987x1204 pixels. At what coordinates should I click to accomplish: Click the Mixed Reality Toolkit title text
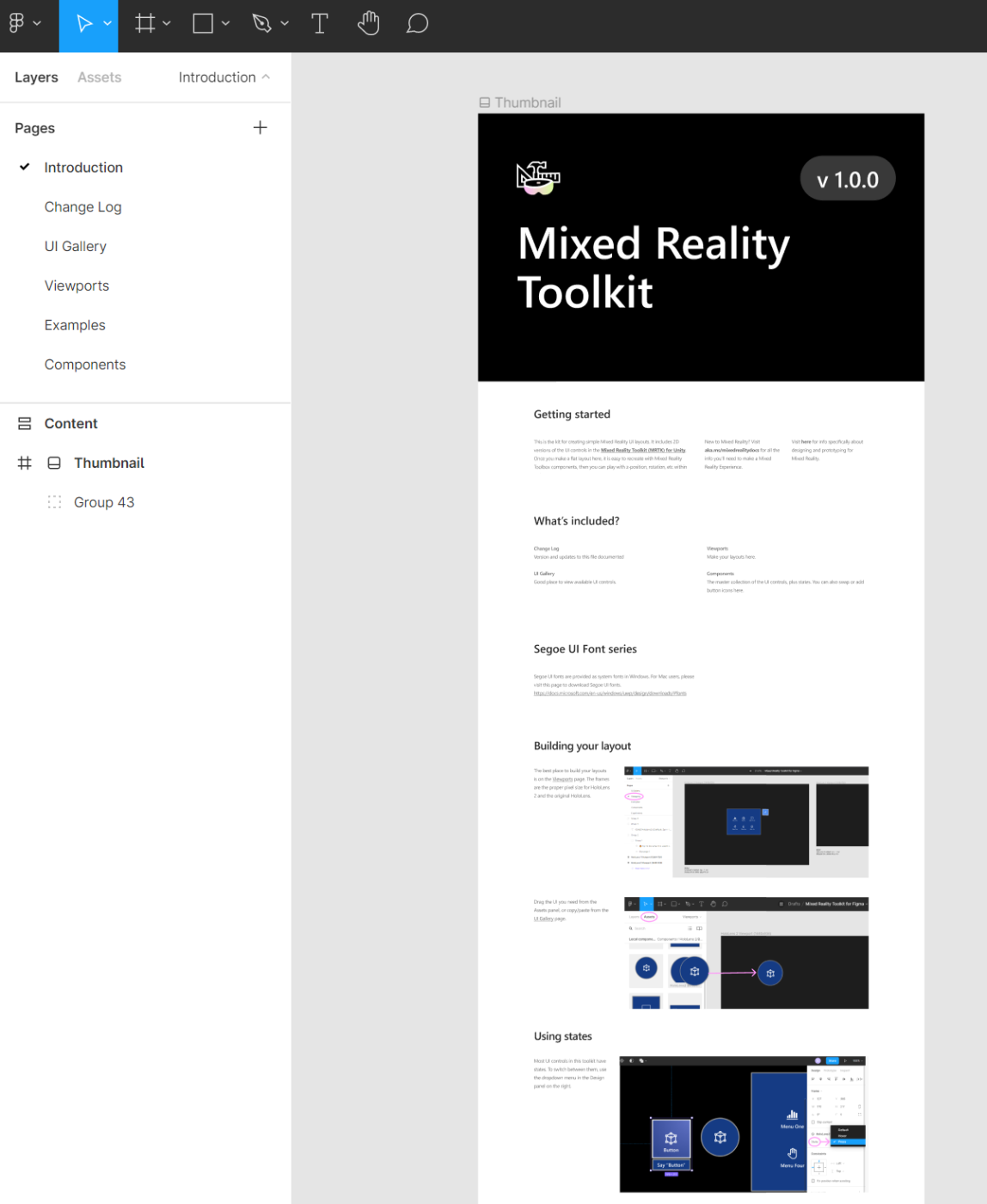(653, 267)
